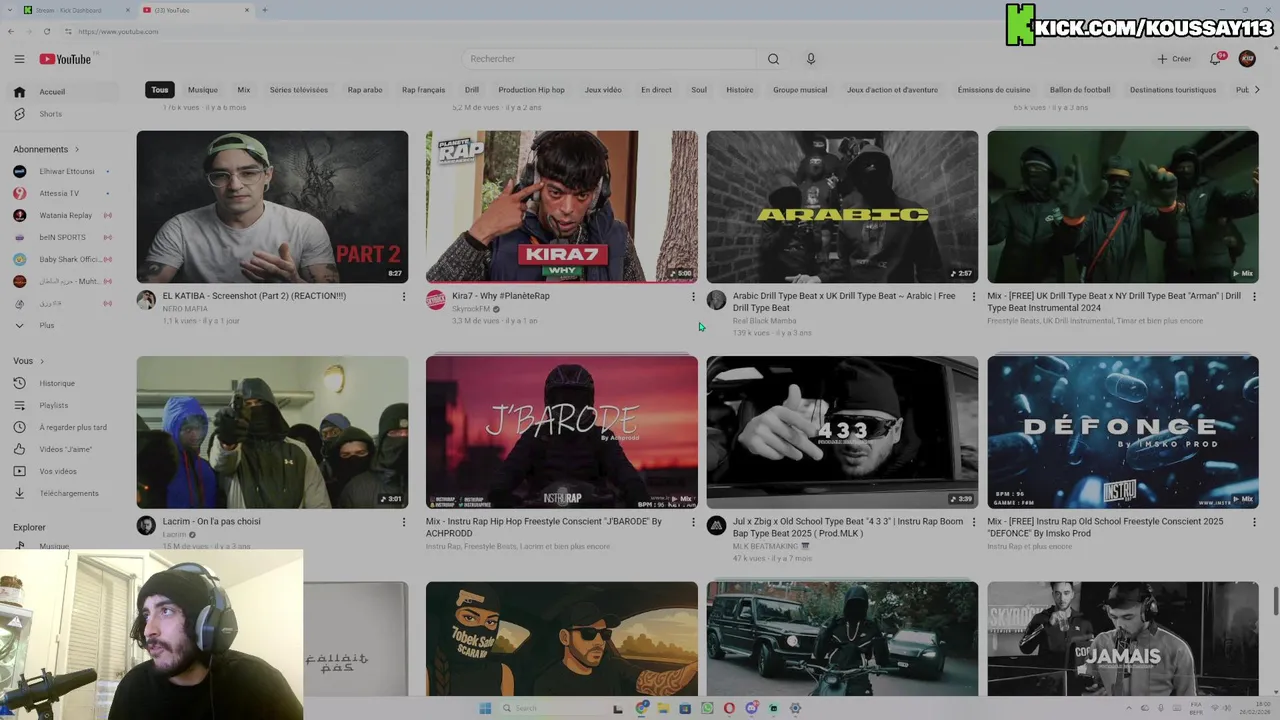Click the page vertical scrollbar thumb
The image size is (1280, 720).
tap(1275, 603)
